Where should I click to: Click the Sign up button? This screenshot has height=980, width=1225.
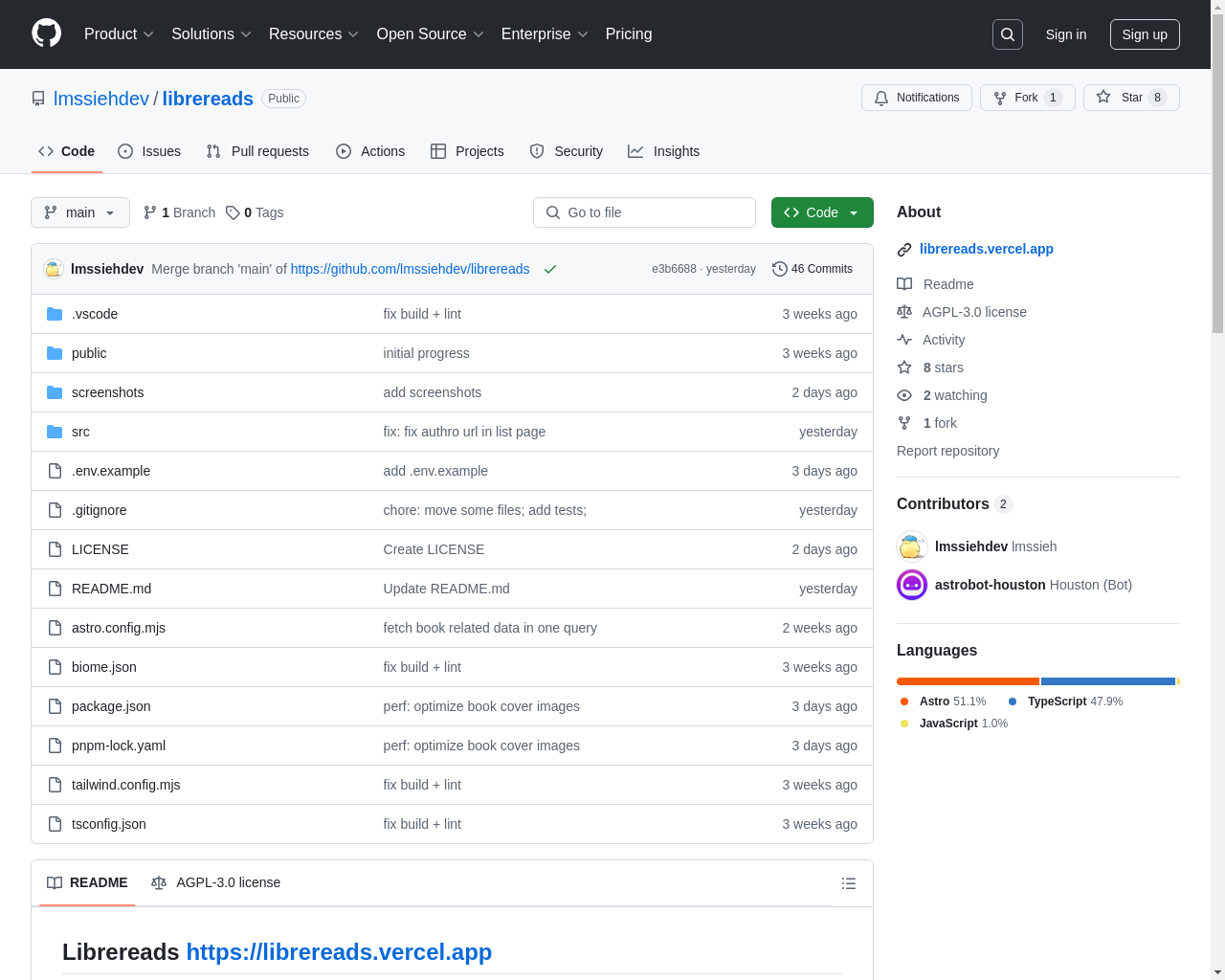point(1145,34)
